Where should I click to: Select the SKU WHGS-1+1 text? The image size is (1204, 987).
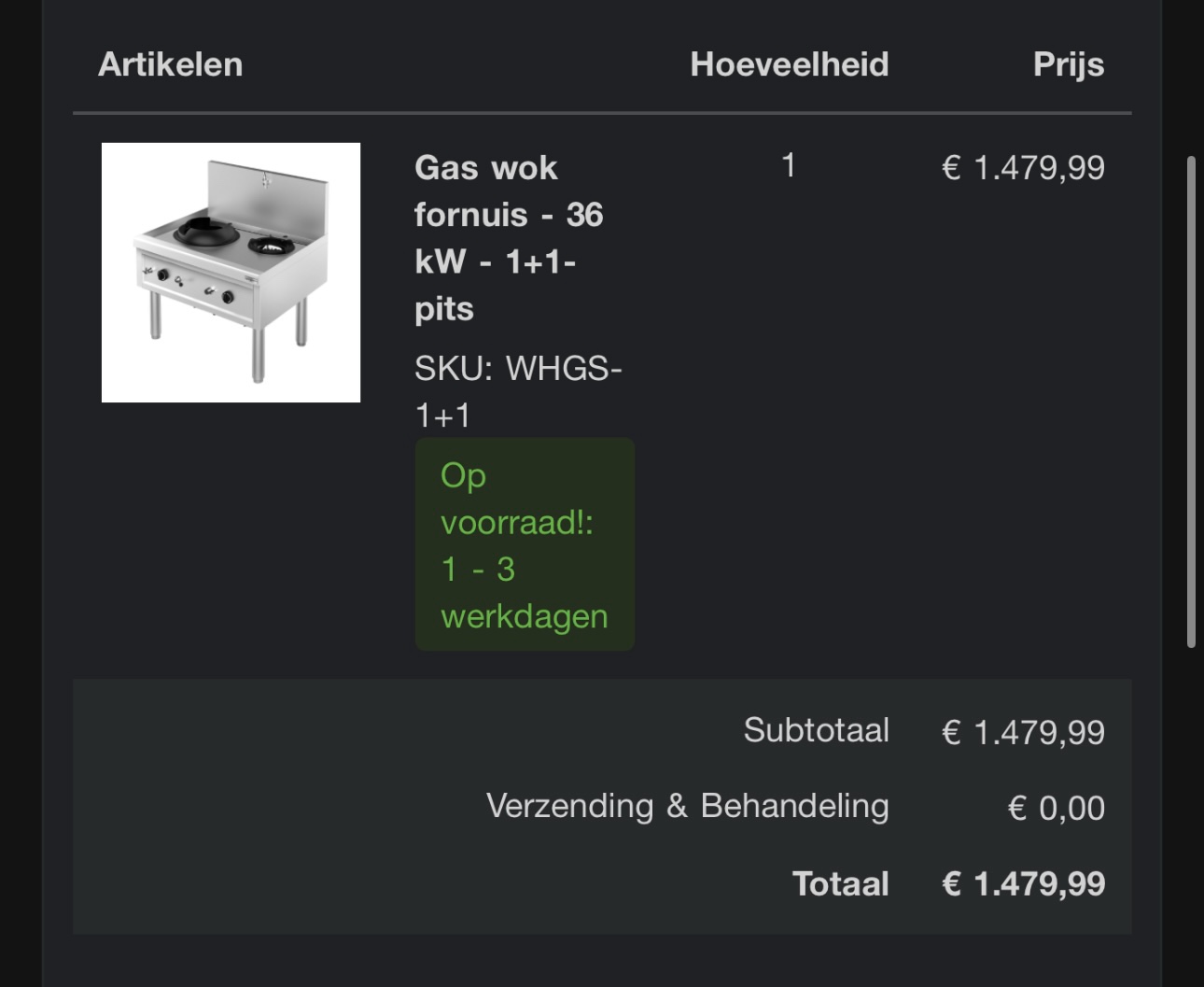(x=517, y=391)
